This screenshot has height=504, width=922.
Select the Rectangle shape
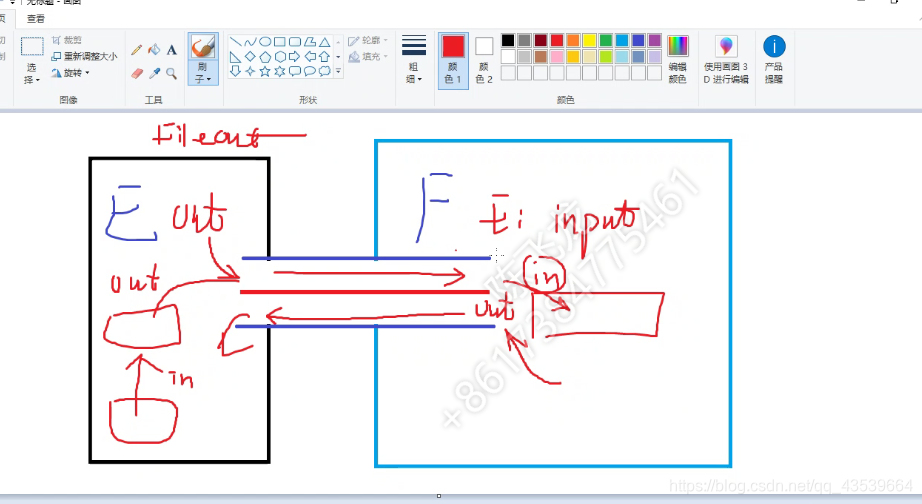280,42
